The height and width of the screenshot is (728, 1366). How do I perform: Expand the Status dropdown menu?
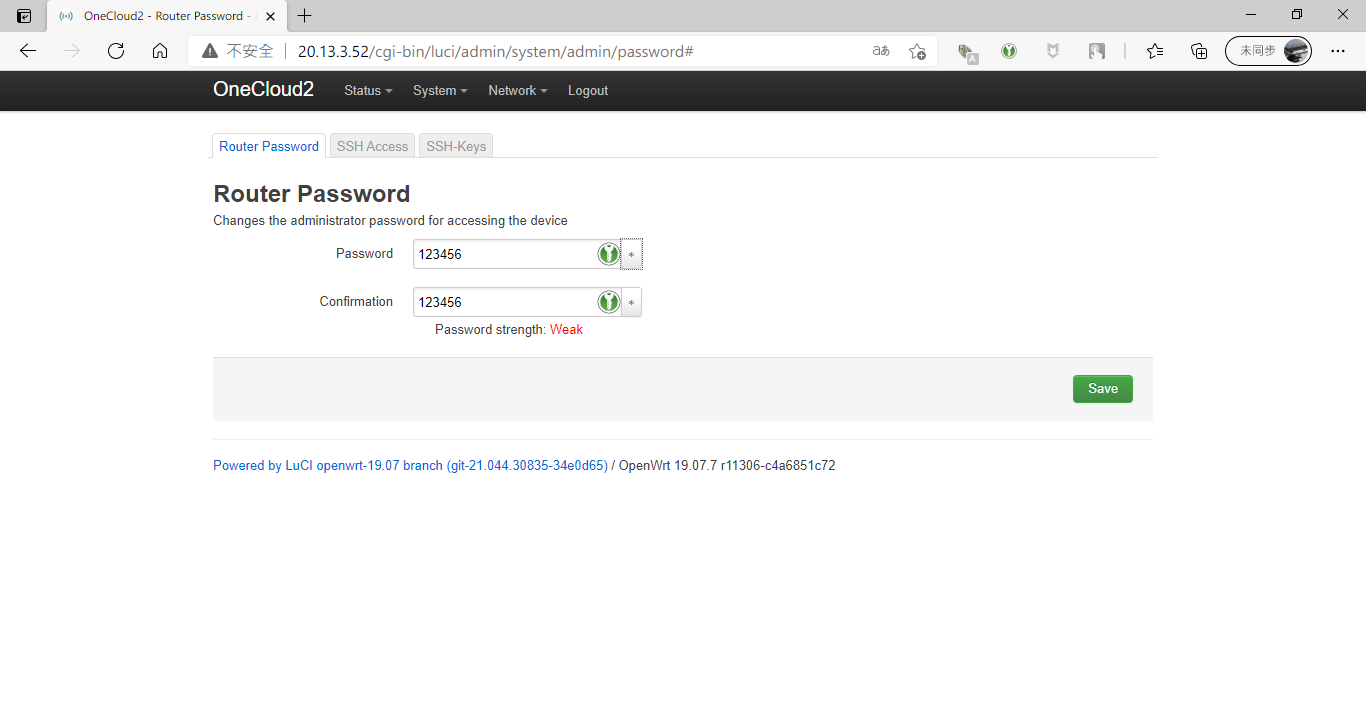click(x=367, y=91)
